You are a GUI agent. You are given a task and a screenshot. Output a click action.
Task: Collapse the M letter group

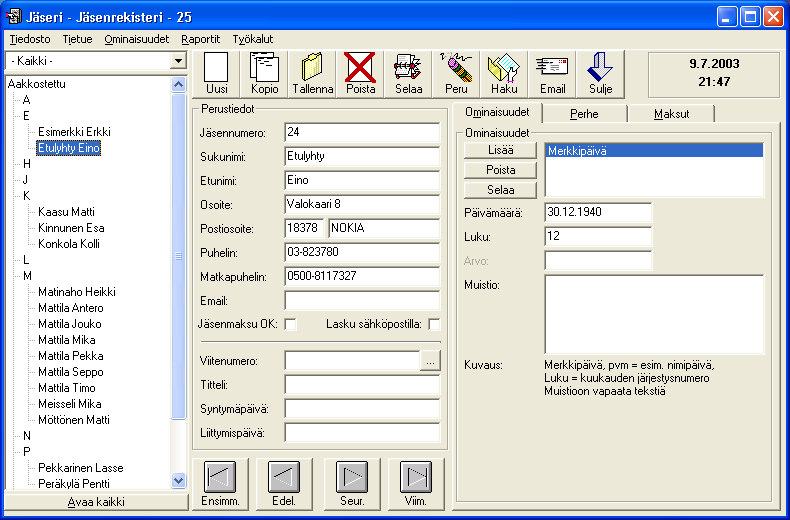tap(27, 276)
